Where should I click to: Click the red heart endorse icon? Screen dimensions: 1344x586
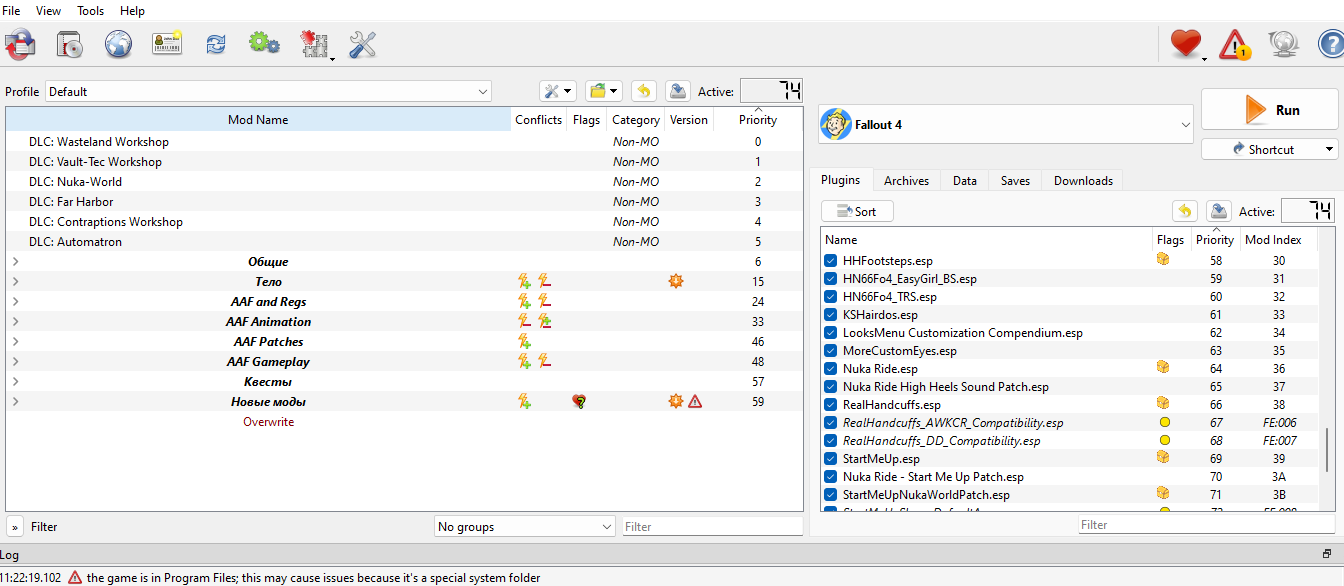pyautogui.click(x=1185, y=43)
